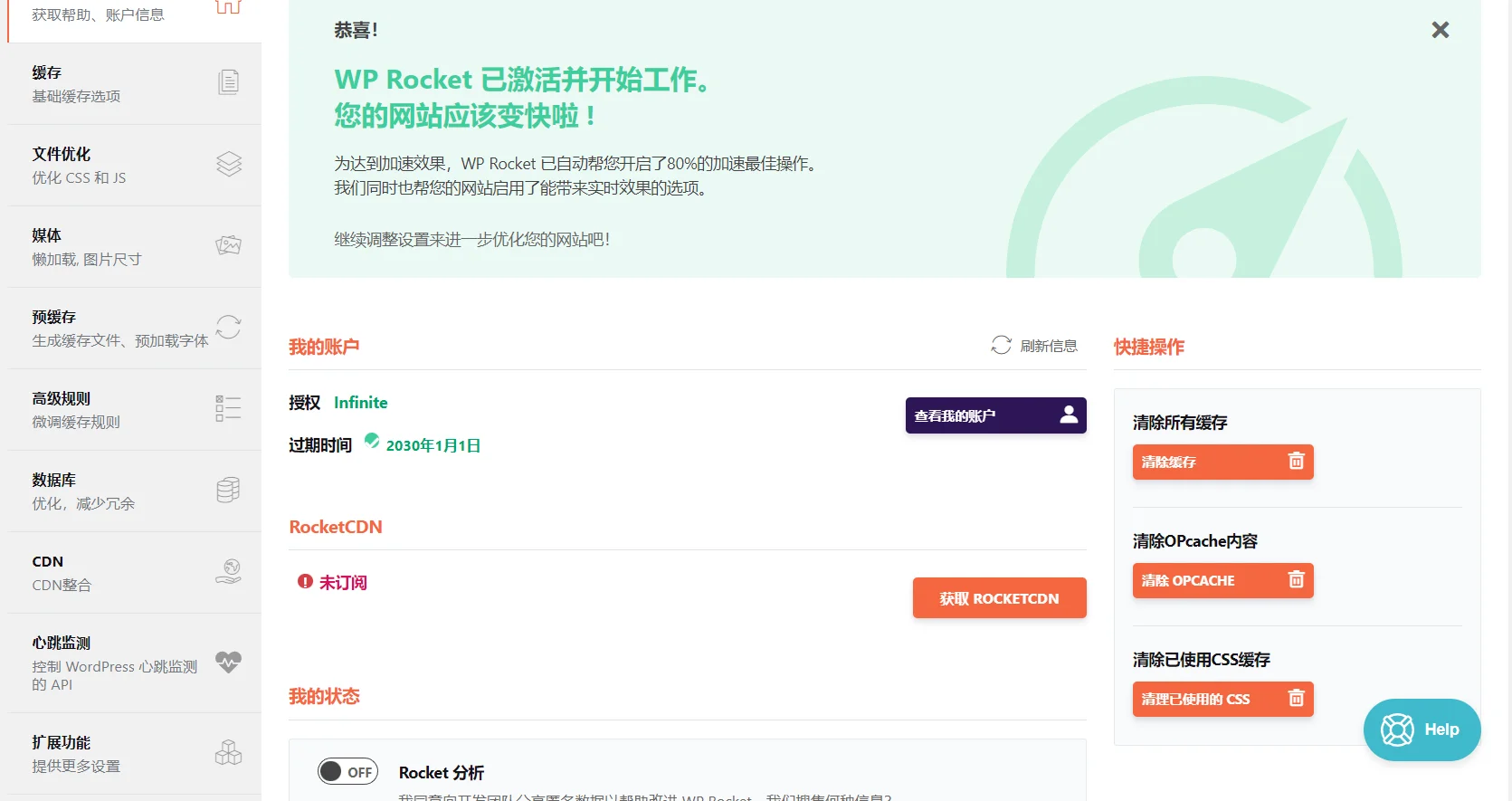The height and width of the screenshot is (801, 1512).
Task: Click trash icon on 清除 OPCACHE button
Action: [1296, 579]
